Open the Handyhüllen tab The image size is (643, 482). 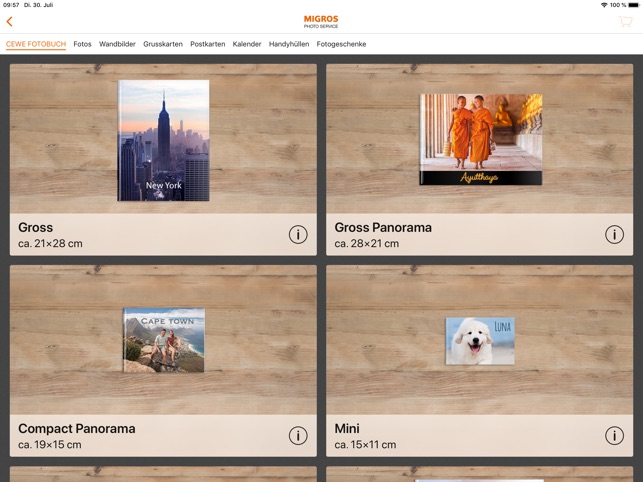click(x=289, y=44)
